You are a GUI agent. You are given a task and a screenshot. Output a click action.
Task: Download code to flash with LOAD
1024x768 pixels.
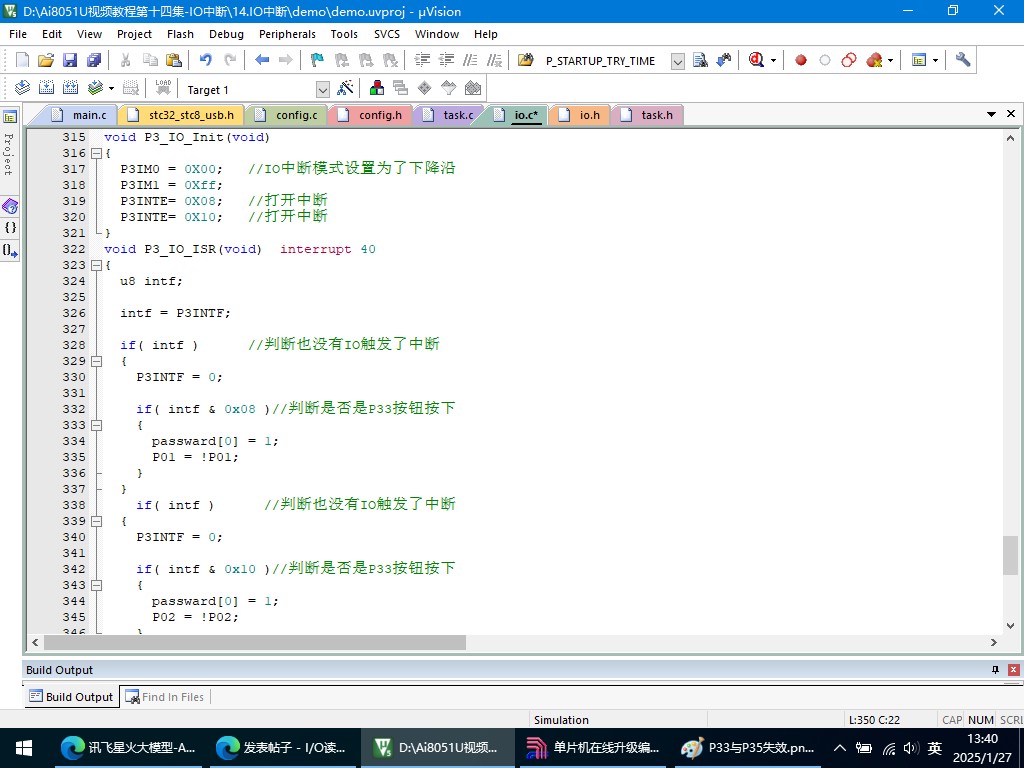(x=163, y=88)
